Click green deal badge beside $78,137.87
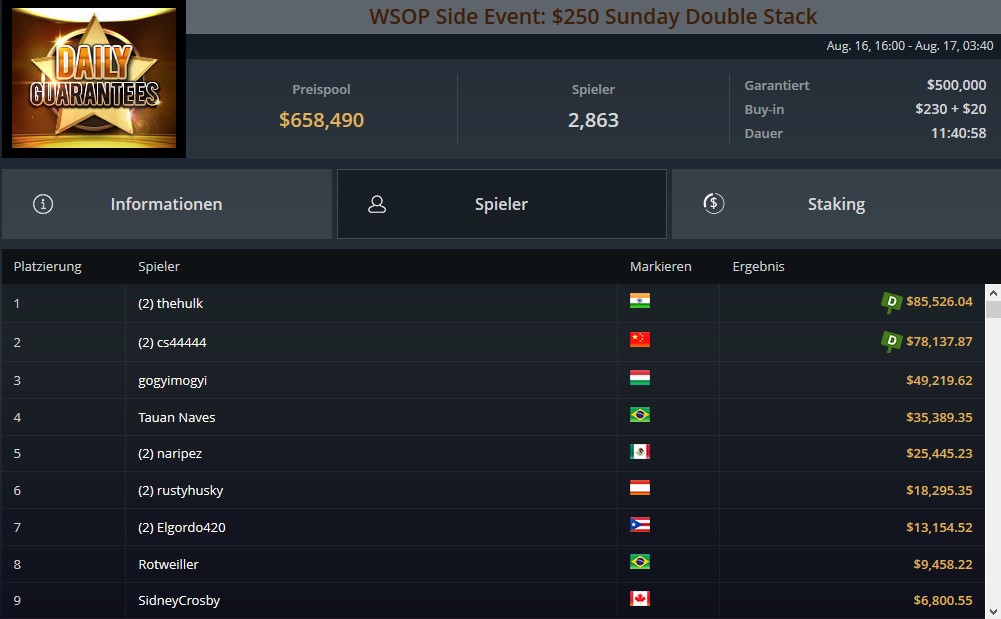 point(891,341)
